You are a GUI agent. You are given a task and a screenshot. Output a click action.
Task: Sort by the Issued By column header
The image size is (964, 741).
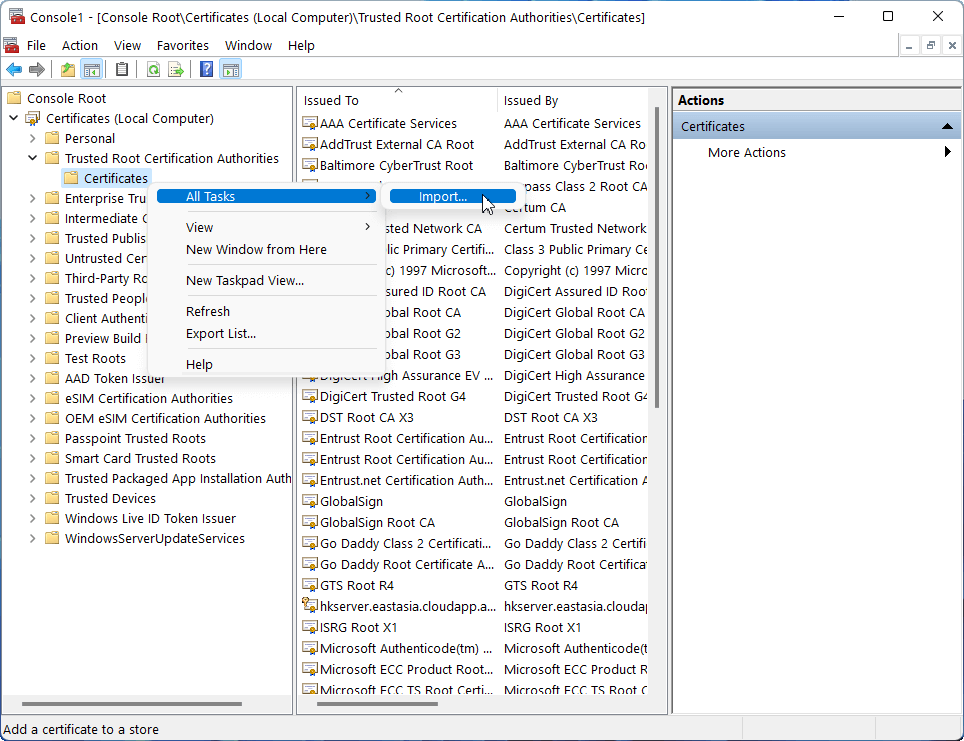[x=574, y=100]
